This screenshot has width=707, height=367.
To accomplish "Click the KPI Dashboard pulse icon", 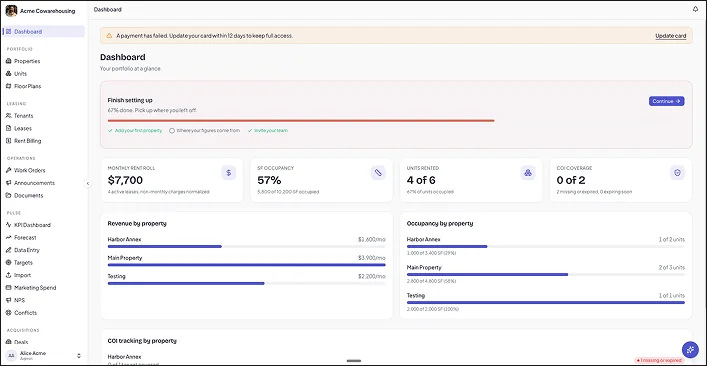I will coord(8,225).
